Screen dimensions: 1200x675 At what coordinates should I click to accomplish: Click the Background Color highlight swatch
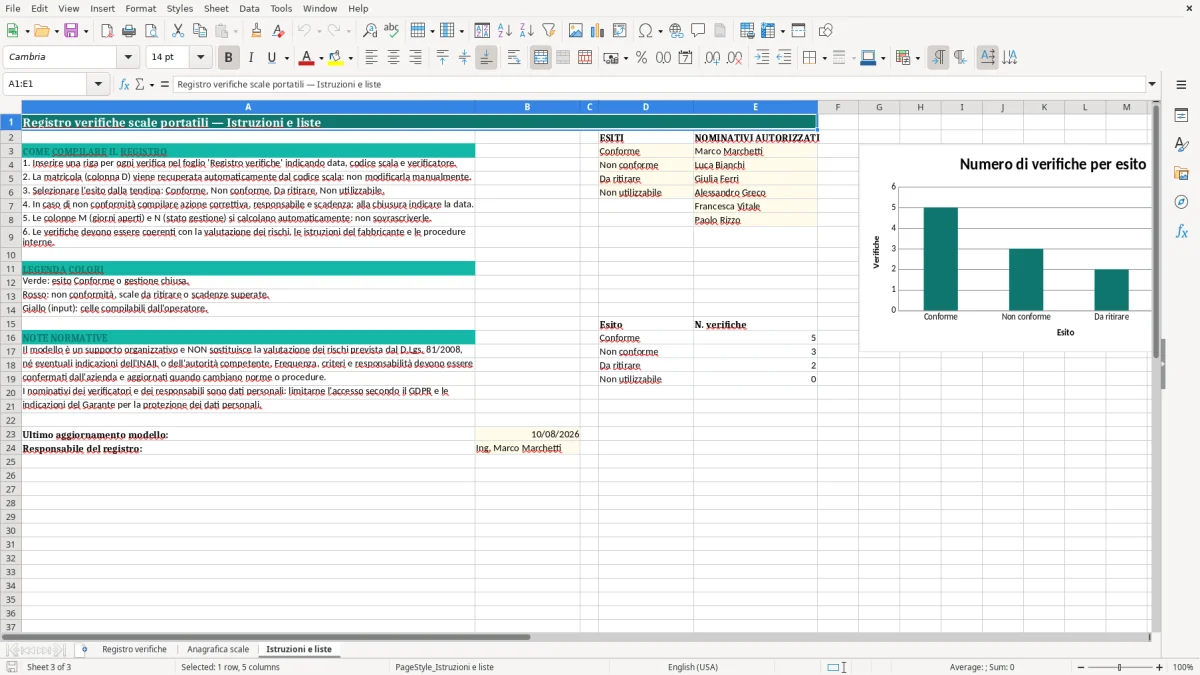[x=336, y=58]
